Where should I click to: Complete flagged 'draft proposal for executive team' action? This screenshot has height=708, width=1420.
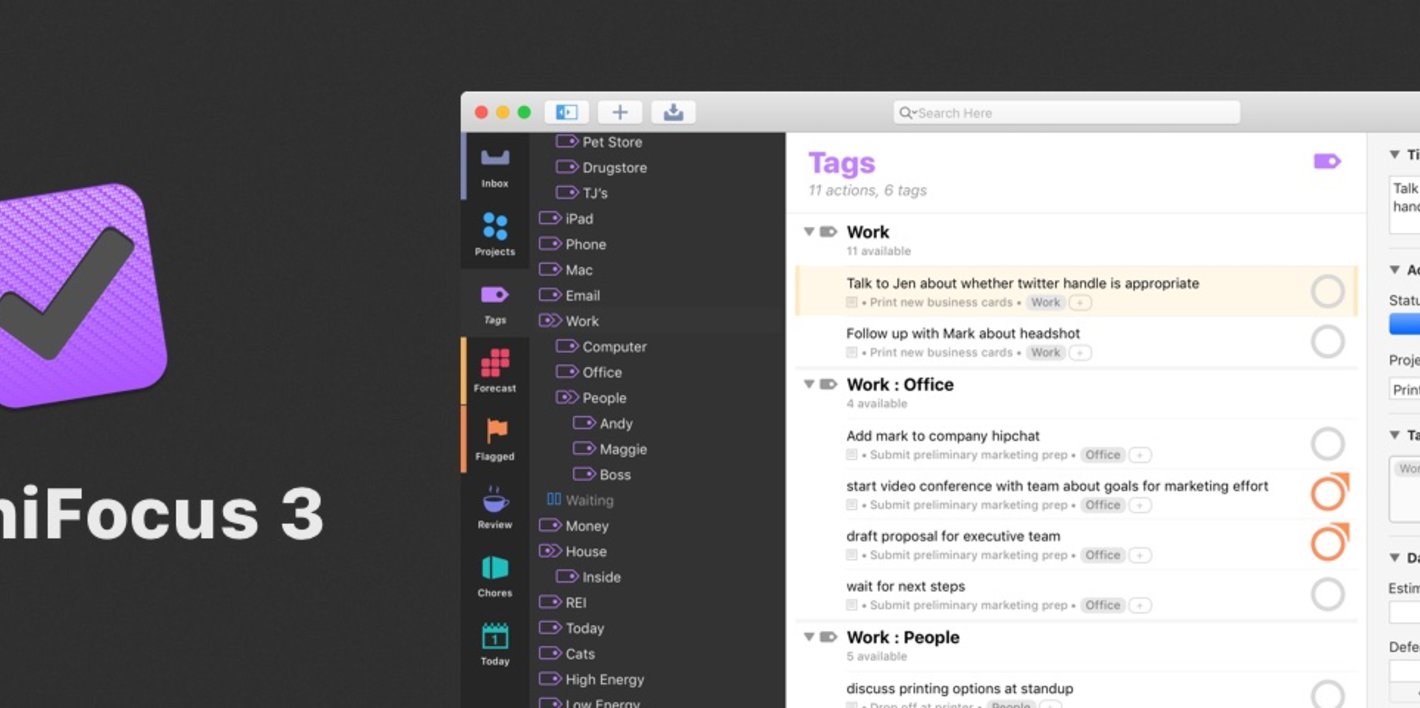coord(1329,543)
